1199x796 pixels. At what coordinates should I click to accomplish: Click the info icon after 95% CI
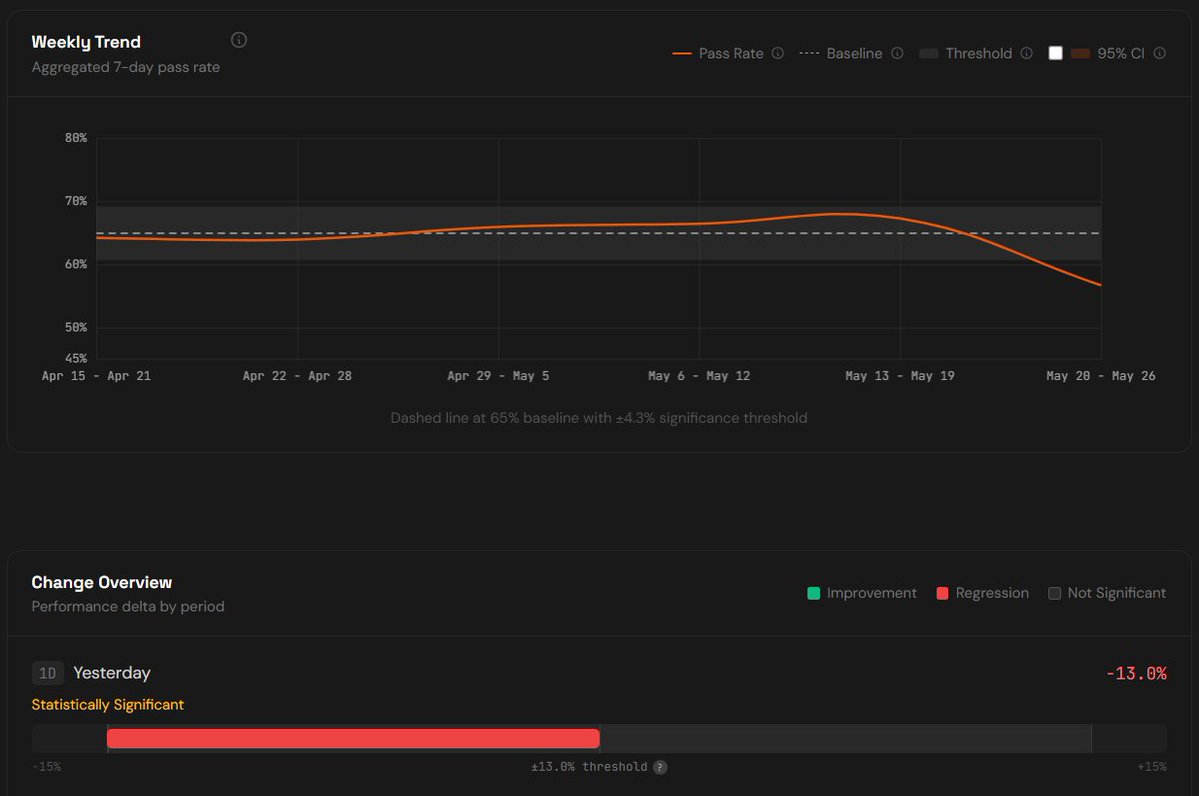pyautogui.click(x=1160, y=53)
